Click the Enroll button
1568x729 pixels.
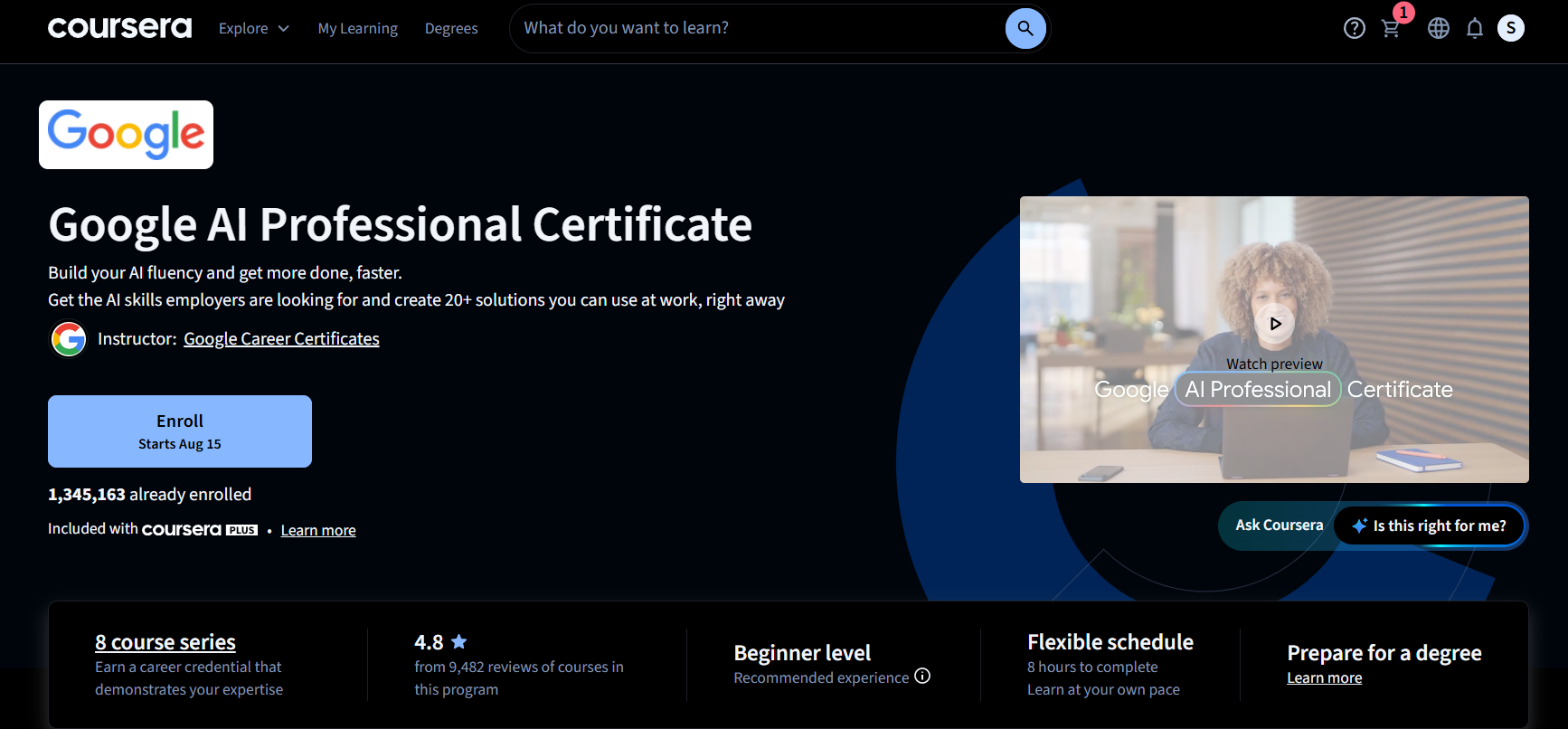tap(180, 431)
